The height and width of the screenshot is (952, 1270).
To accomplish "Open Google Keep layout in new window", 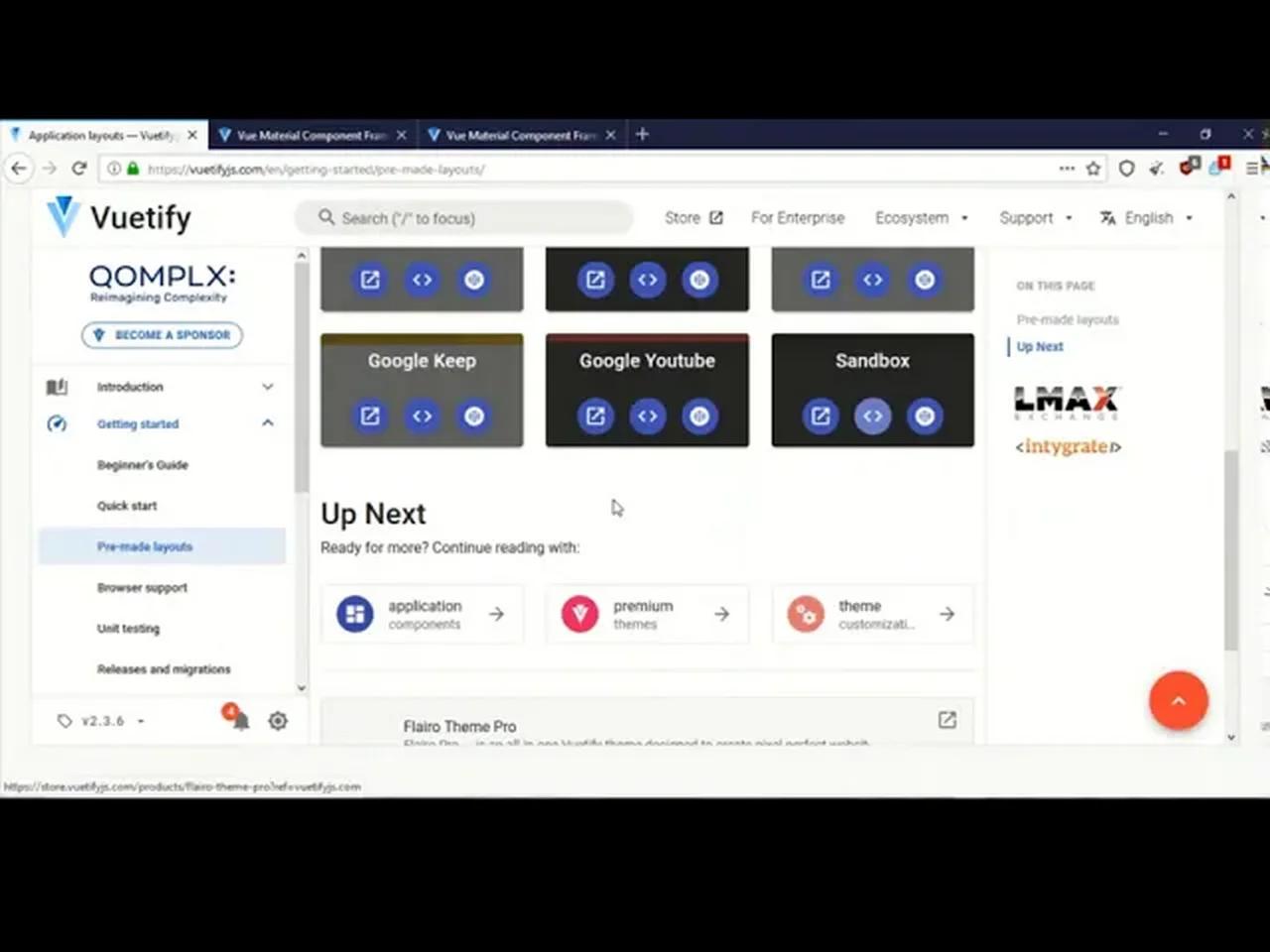I will point(370,416).
